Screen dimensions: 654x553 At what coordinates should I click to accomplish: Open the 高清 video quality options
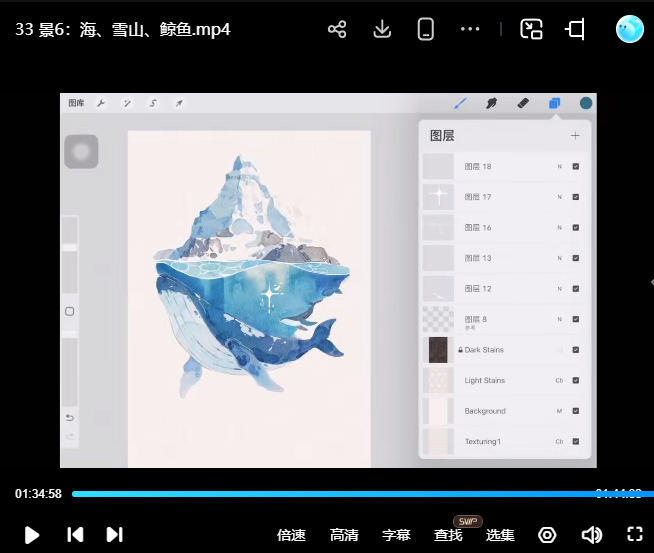coord(344,535)
